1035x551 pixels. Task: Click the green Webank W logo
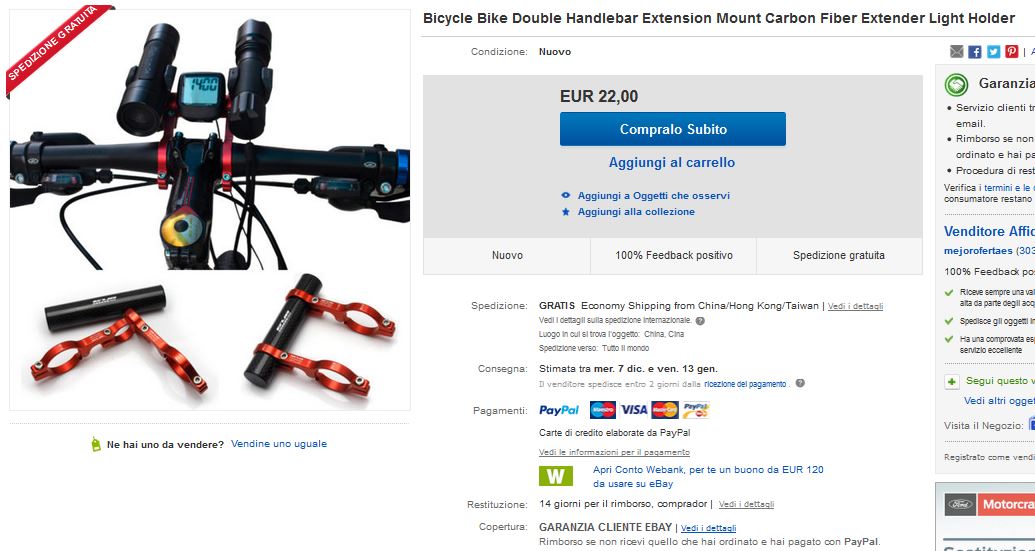tap(556, 476)
